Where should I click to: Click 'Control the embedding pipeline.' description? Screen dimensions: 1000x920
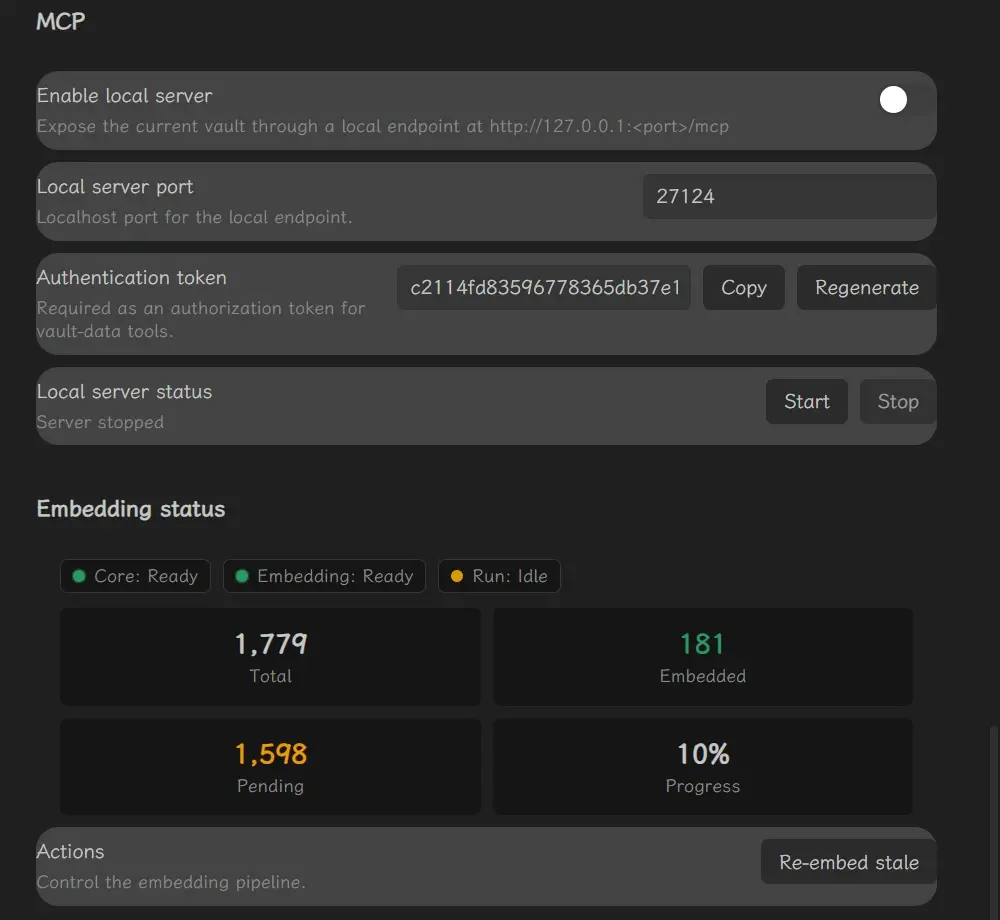(171, 882)
